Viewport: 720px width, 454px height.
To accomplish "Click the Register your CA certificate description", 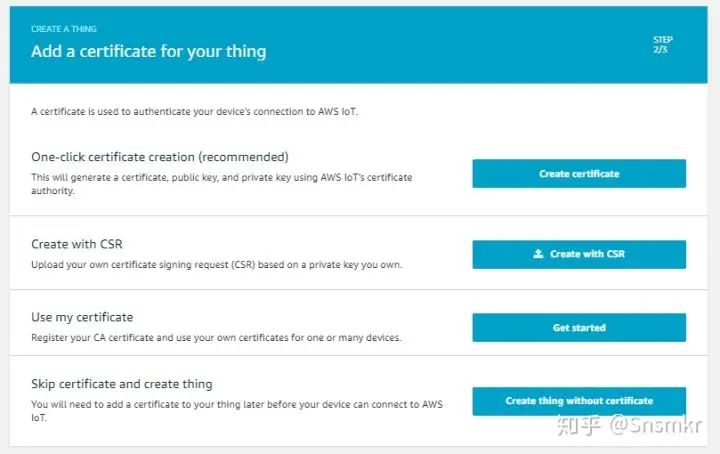I will (216, 338).
